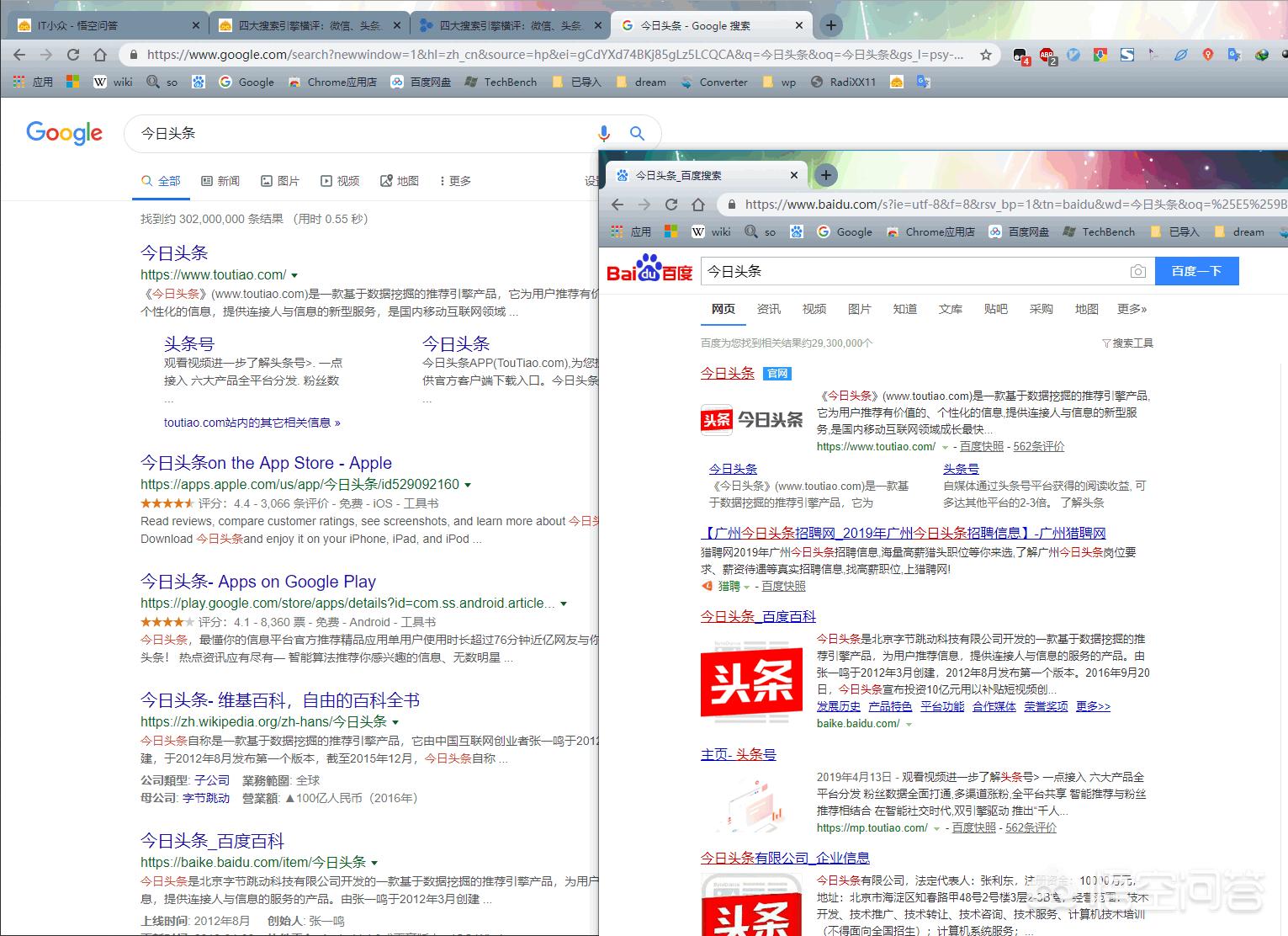The width and height of the screenshot is (1288, 936).
Task: Click Baidu camera image search icon
Action: [1137, 271]
